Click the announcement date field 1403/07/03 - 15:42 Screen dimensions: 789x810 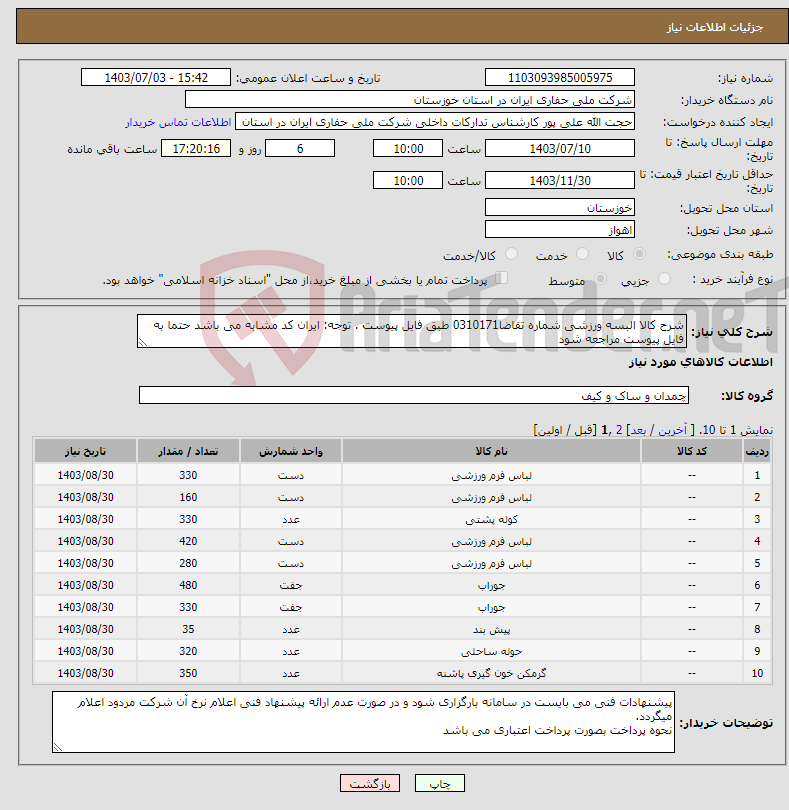[x=156, y=77]
